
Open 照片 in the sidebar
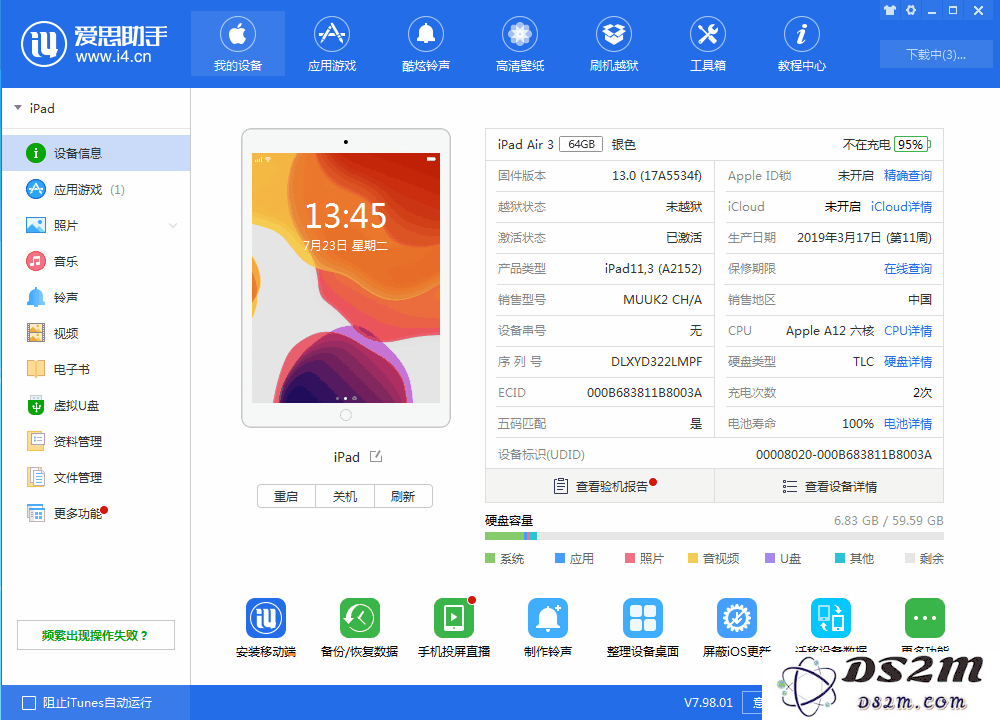[96, 225]
